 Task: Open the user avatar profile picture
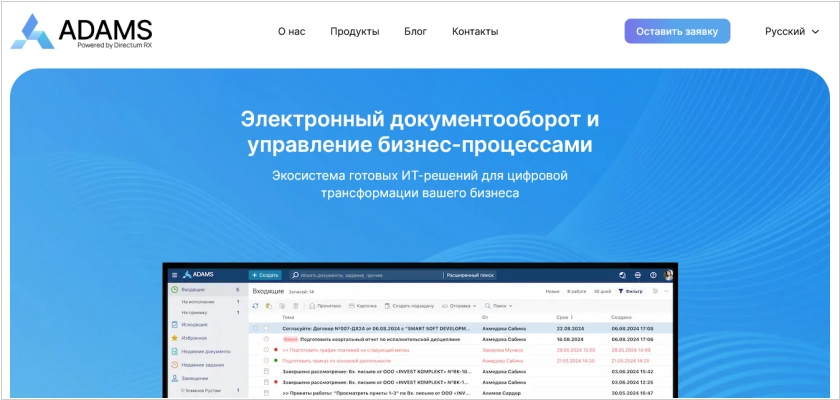coord(668,274)
